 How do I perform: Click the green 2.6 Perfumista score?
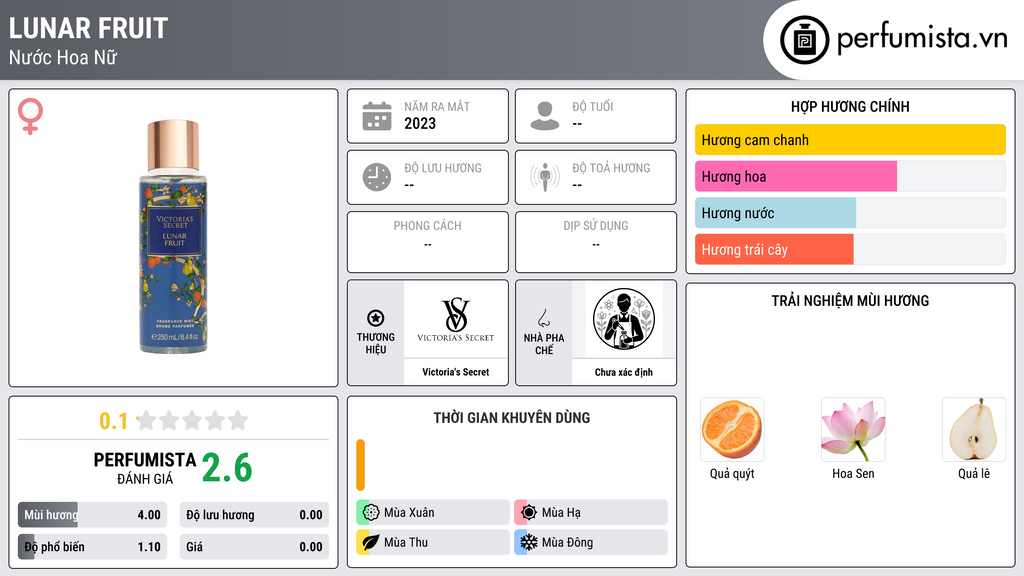click(227, 468)
